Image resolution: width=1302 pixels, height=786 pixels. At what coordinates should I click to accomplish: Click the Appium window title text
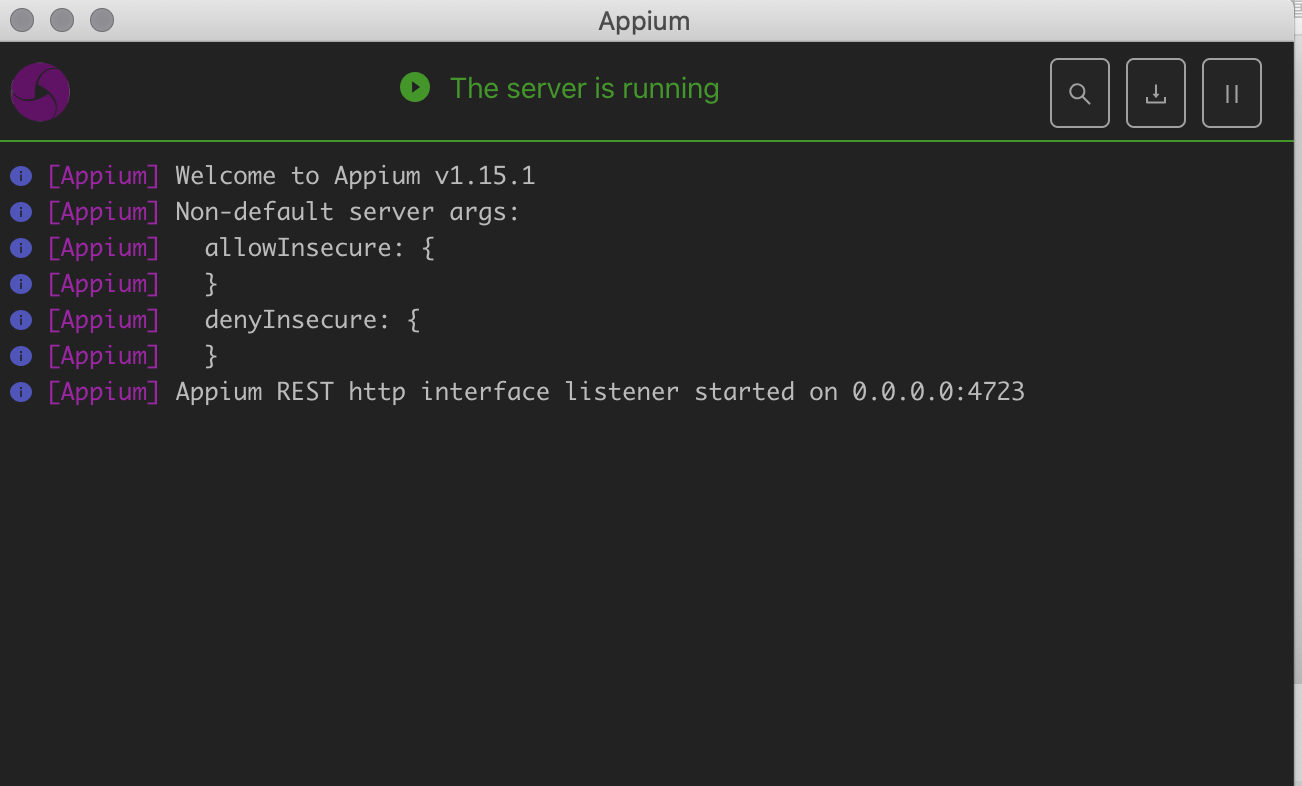(x=644, y=20)
